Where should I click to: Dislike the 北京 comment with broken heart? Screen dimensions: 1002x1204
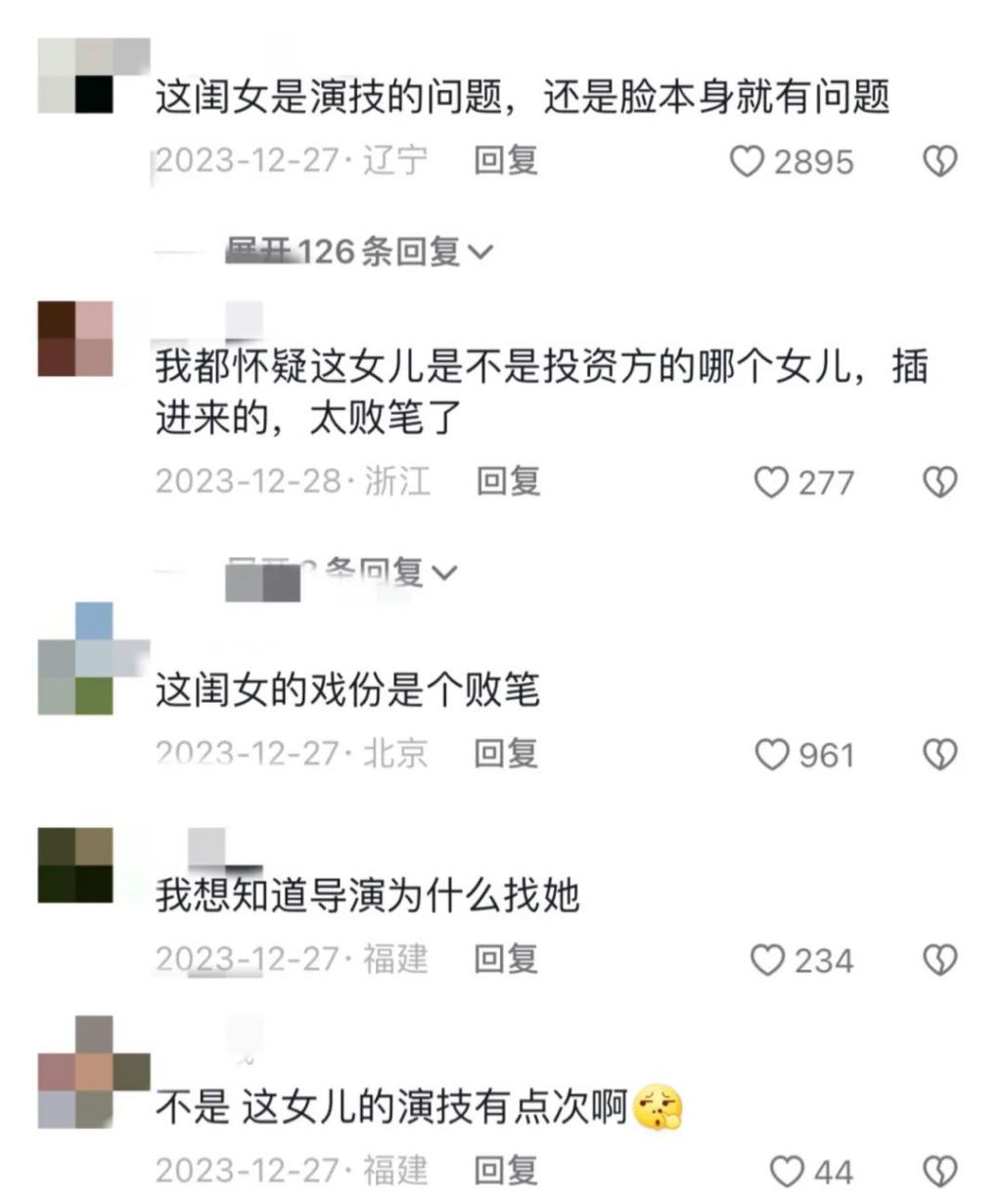pyautogui.click(x=940, y=754)
